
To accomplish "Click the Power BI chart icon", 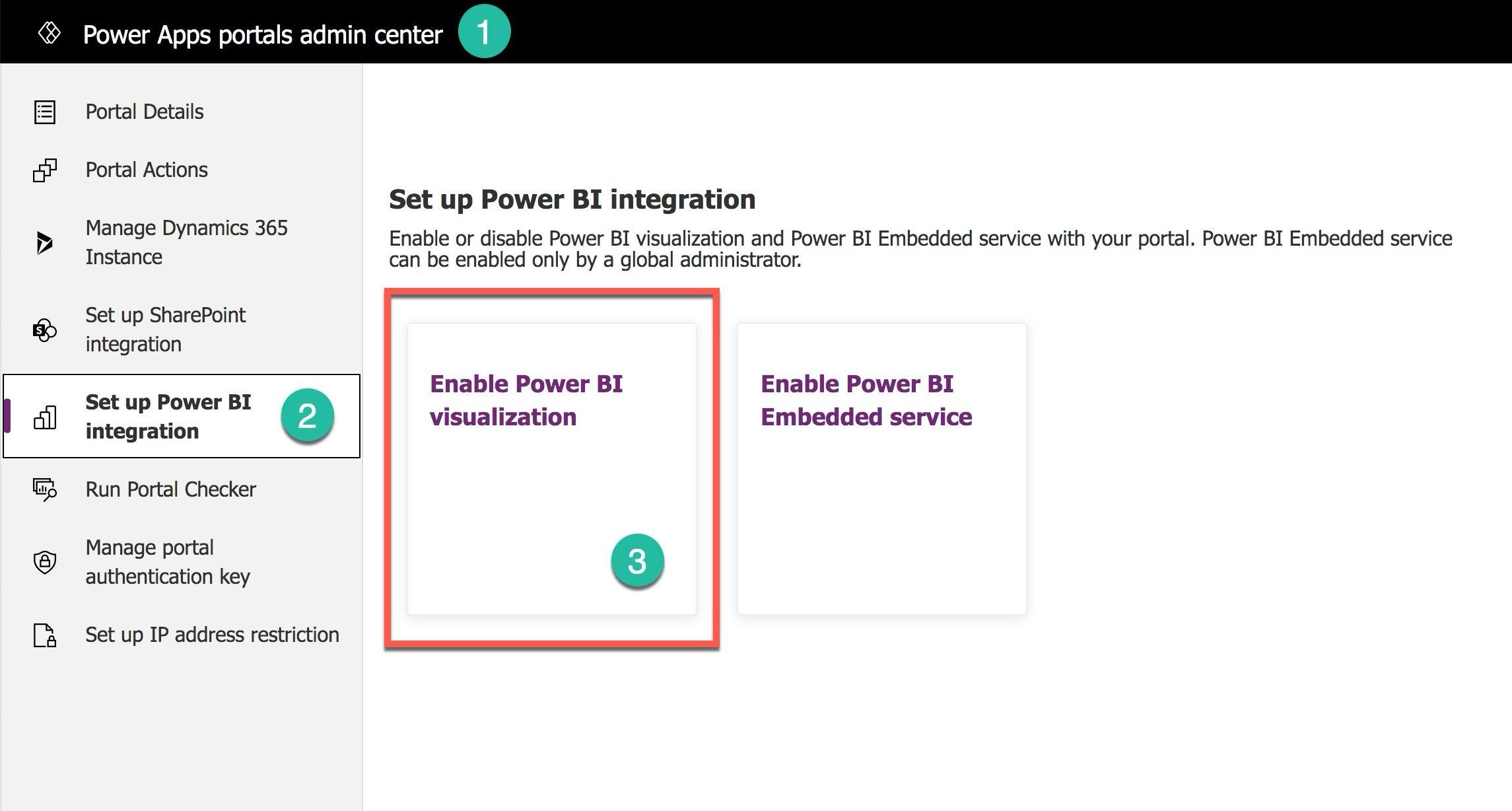I will tap(45, 417).
